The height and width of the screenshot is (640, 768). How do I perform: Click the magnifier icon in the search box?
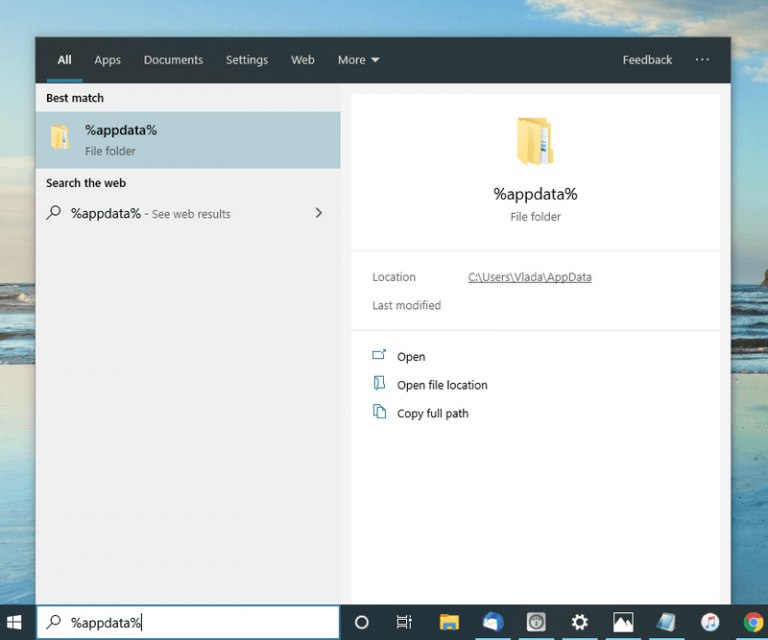pyautogui.click(x=53, y=622)
